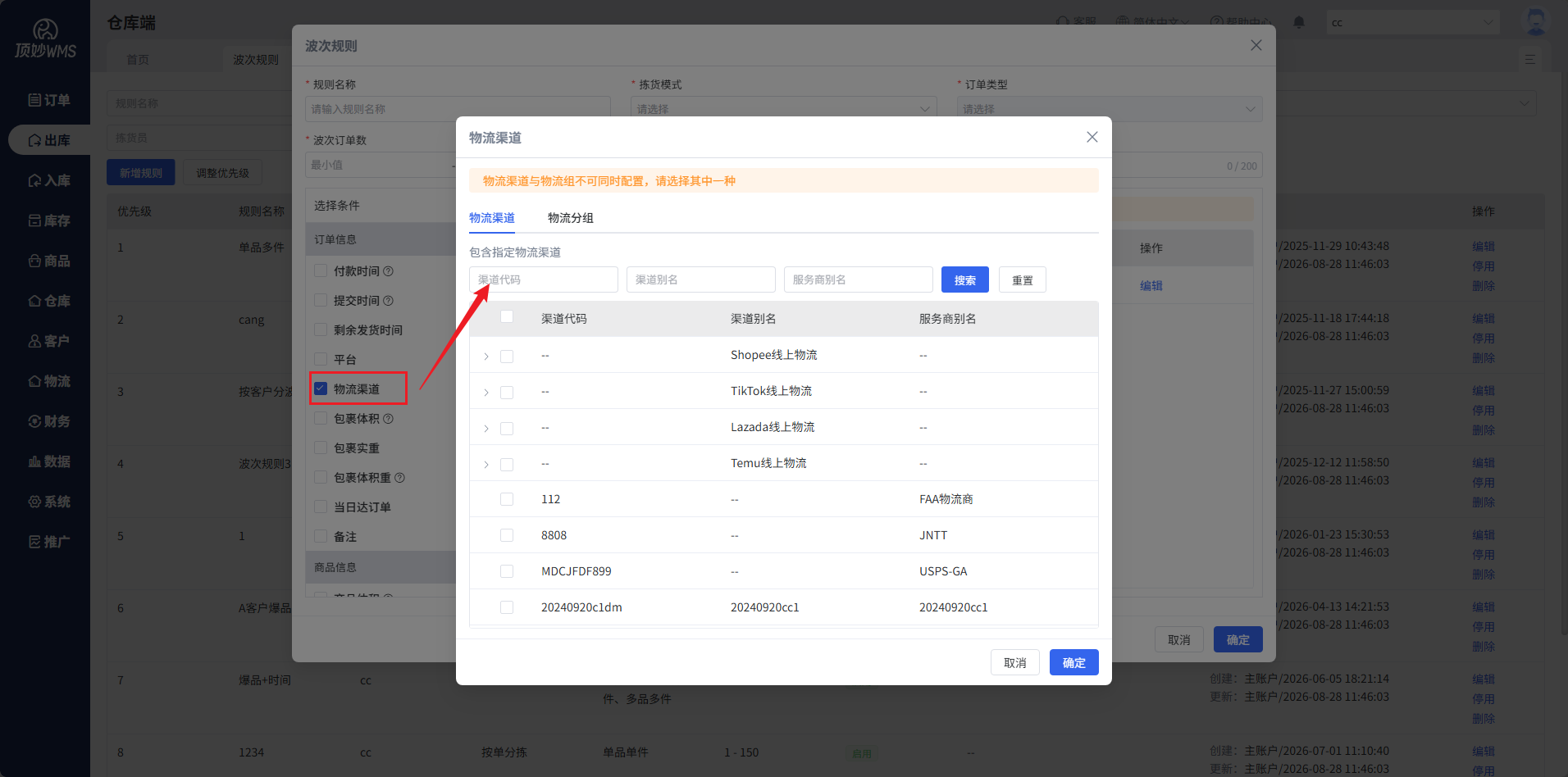Tick the checkbox for Shopee线上物流
Screen dimensions: 1568x777
507,357
